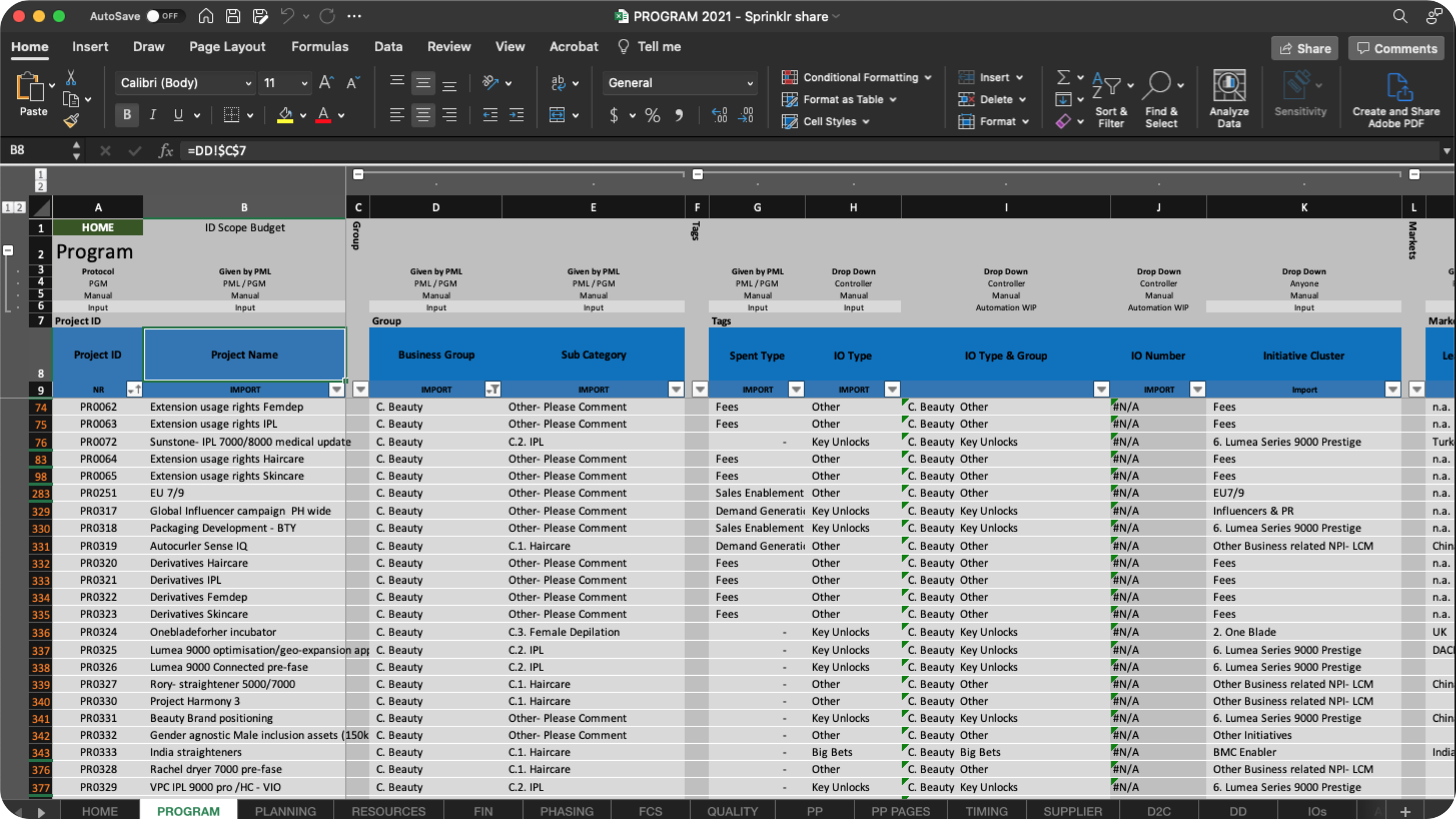Click the Borders icon
The height and width of the screenshot is (819, 1456).
(x=231, y=115)
